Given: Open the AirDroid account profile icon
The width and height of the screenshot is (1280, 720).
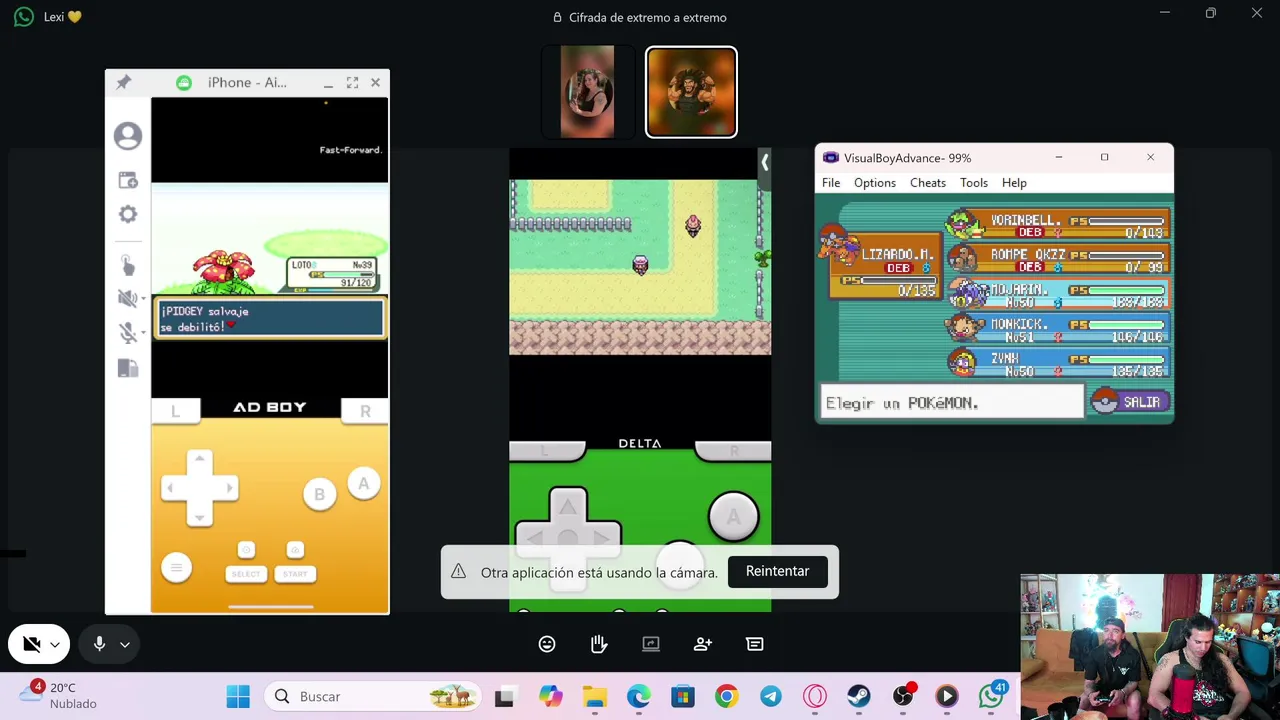Looking at the screenshot, I should (128, 136).
